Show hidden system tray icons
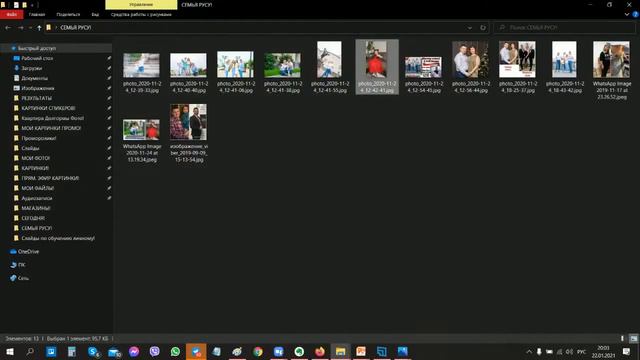Image resolution: width=640 pixels, height=360 pixels. 529,351
